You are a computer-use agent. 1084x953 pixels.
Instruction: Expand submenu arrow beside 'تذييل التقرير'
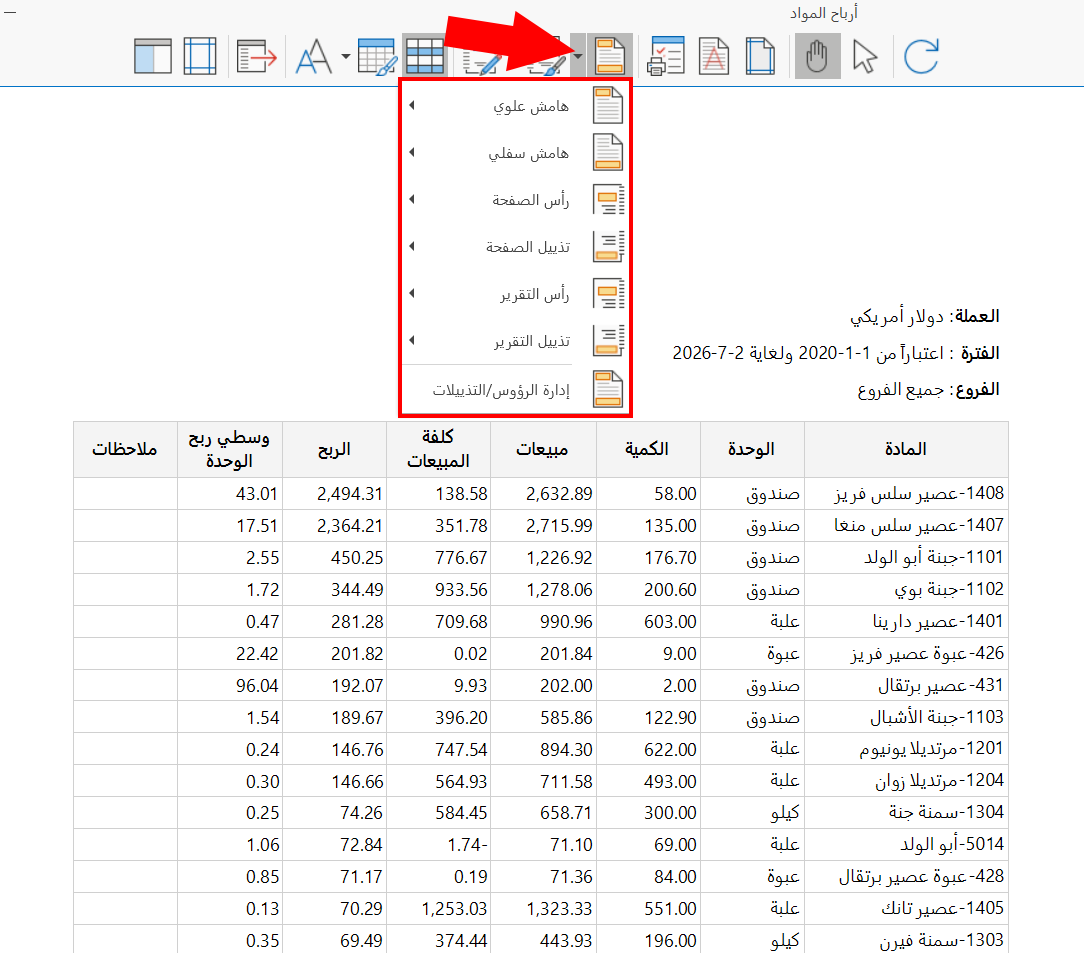[x=412, y=340]
